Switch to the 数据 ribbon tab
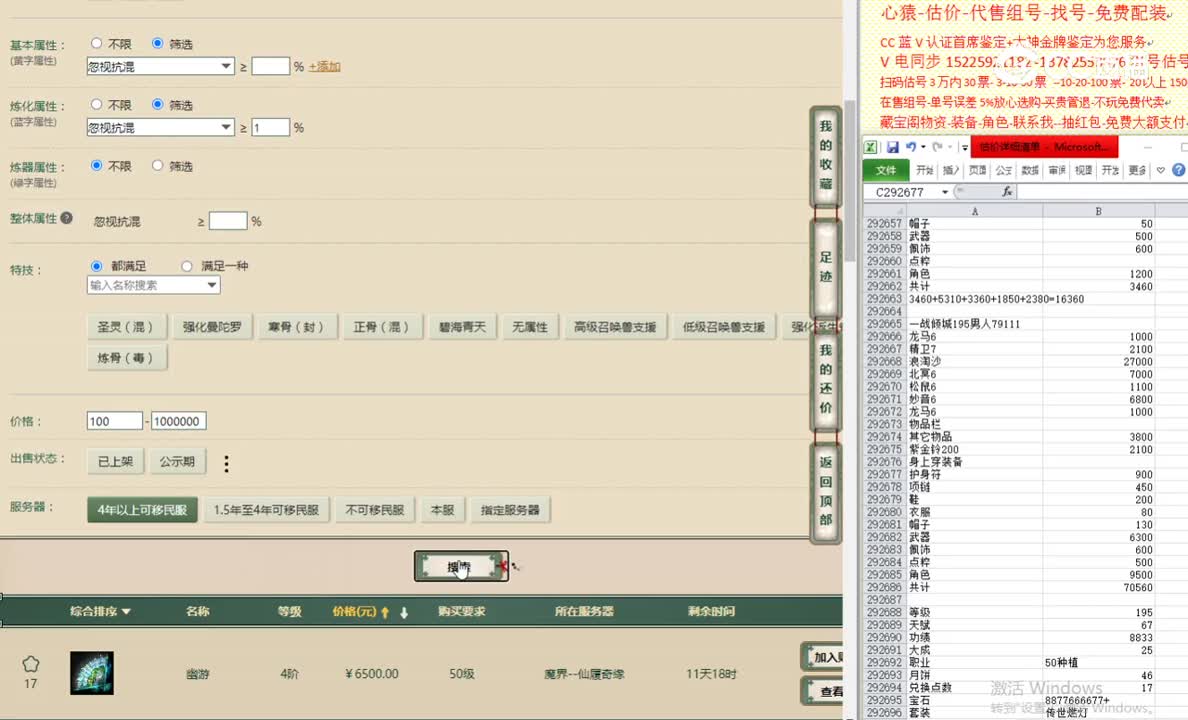This screenshot has width=1188, height=720. coord(1028,170)
